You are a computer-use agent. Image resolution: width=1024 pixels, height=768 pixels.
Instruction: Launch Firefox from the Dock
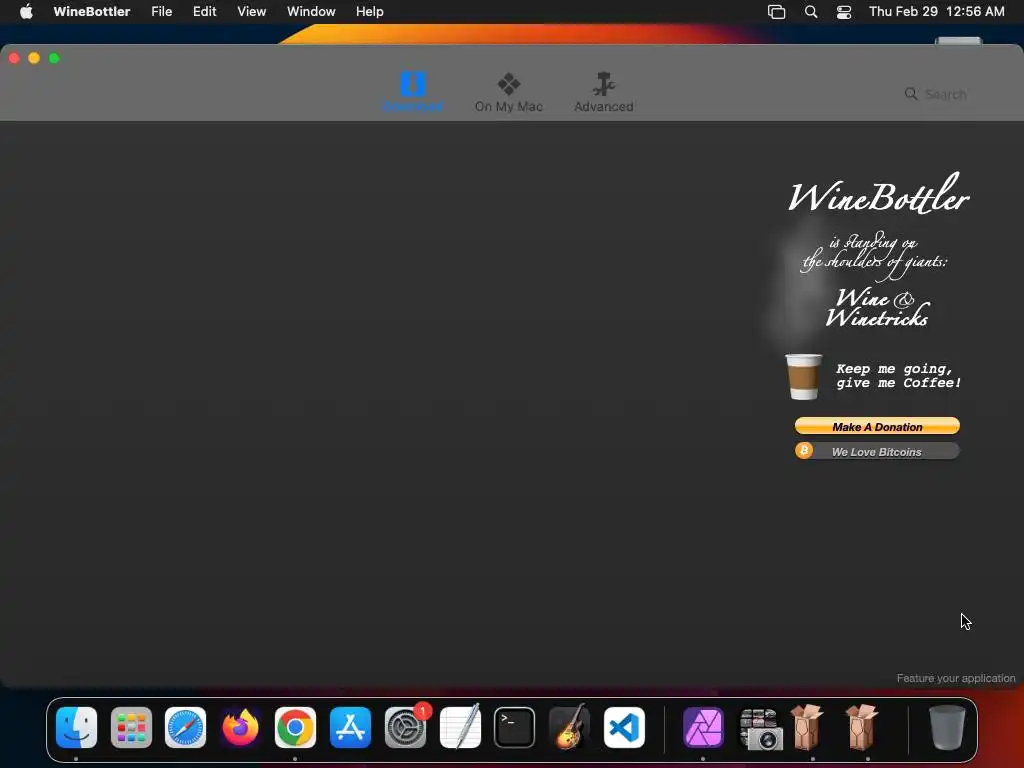click(240, 728)
